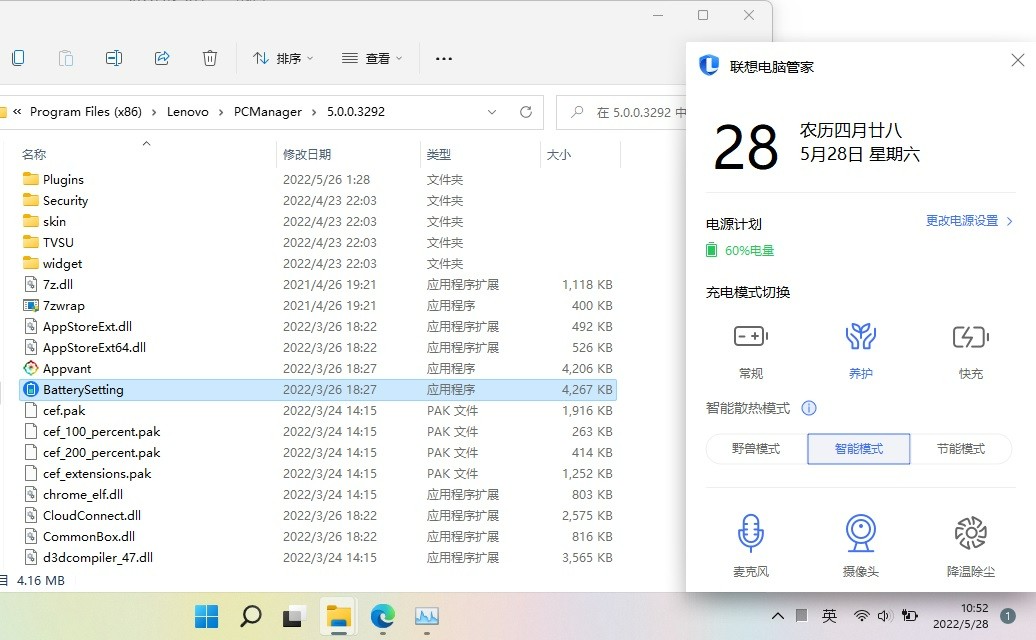1036x640 pixels.
Task: Sort by 类型 column header
Action: [439, 155]
